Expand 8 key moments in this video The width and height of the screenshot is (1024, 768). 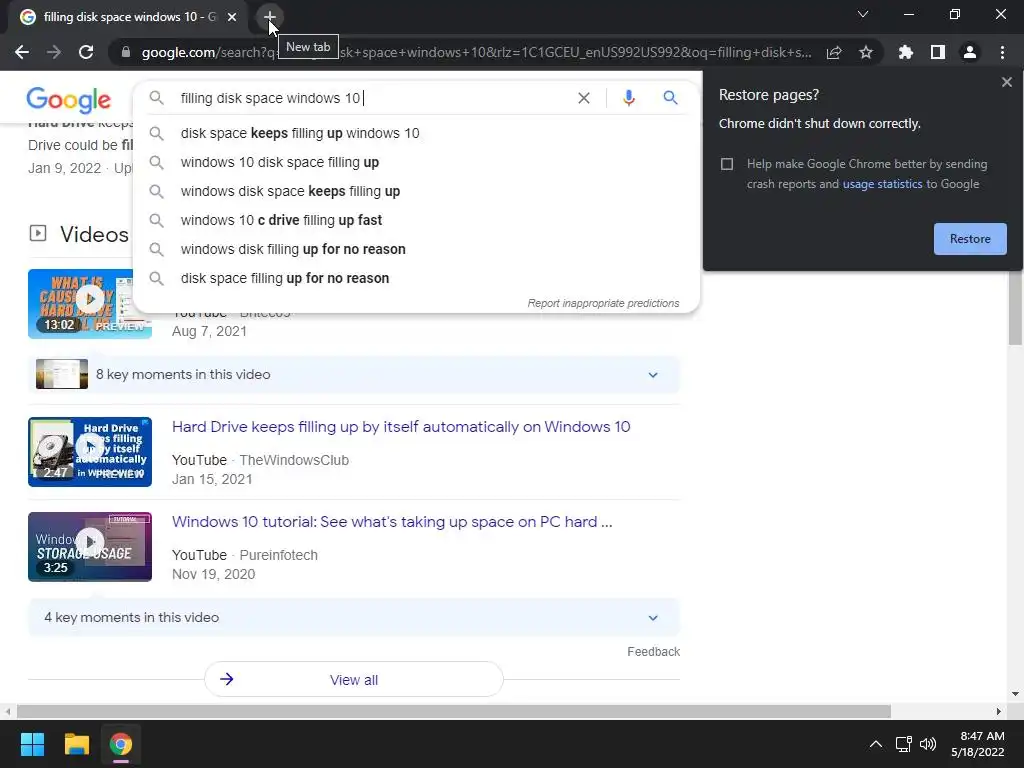(354, 375)
